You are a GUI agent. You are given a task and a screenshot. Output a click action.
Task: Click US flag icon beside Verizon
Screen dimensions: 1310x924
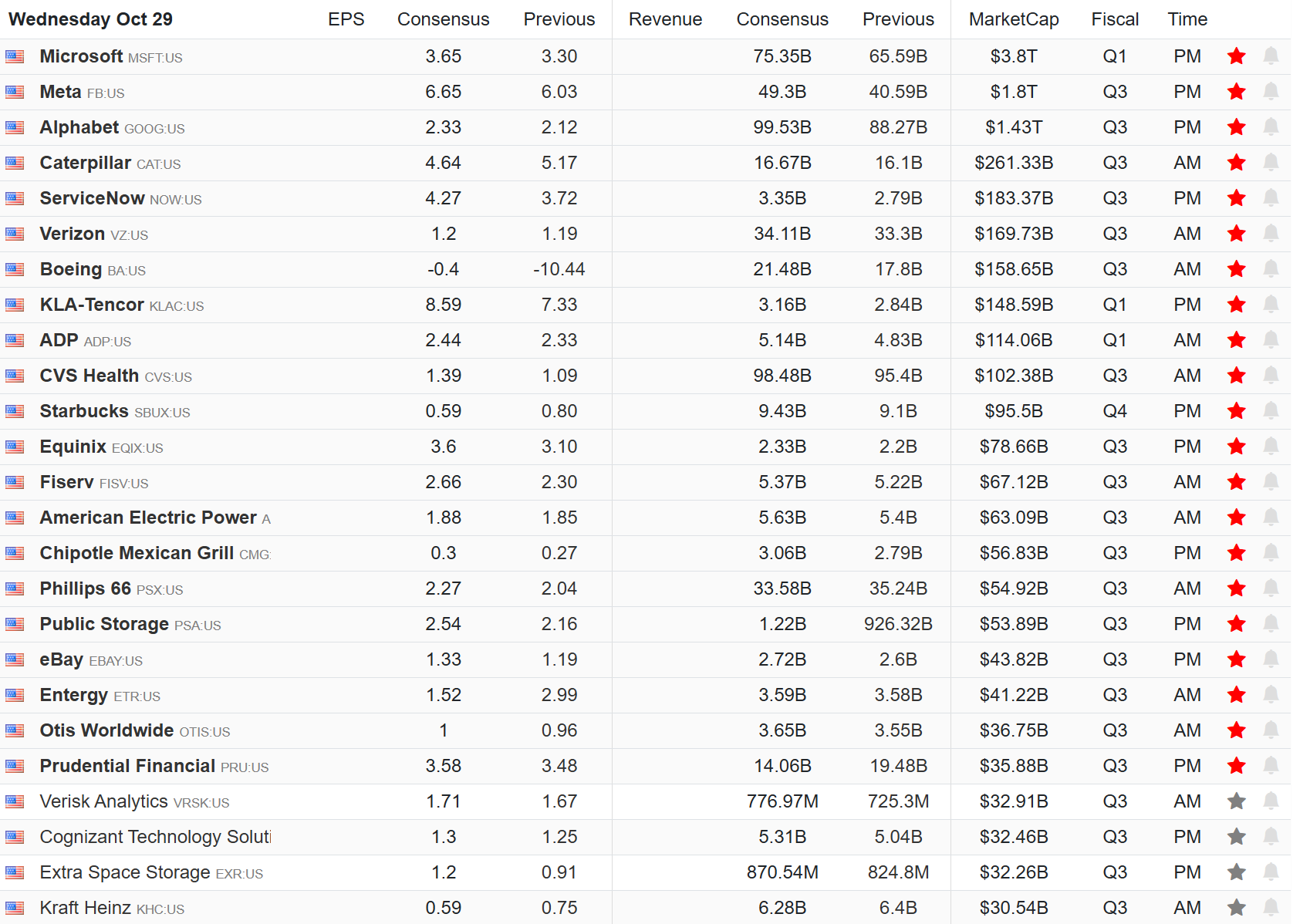point(15,234)
